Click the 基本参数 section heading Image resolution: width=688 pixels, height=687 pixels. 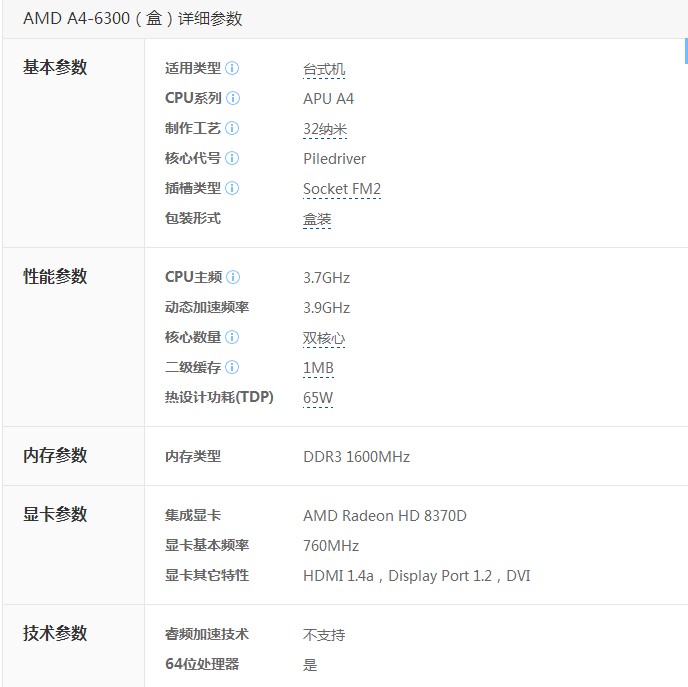click(55, 68)
